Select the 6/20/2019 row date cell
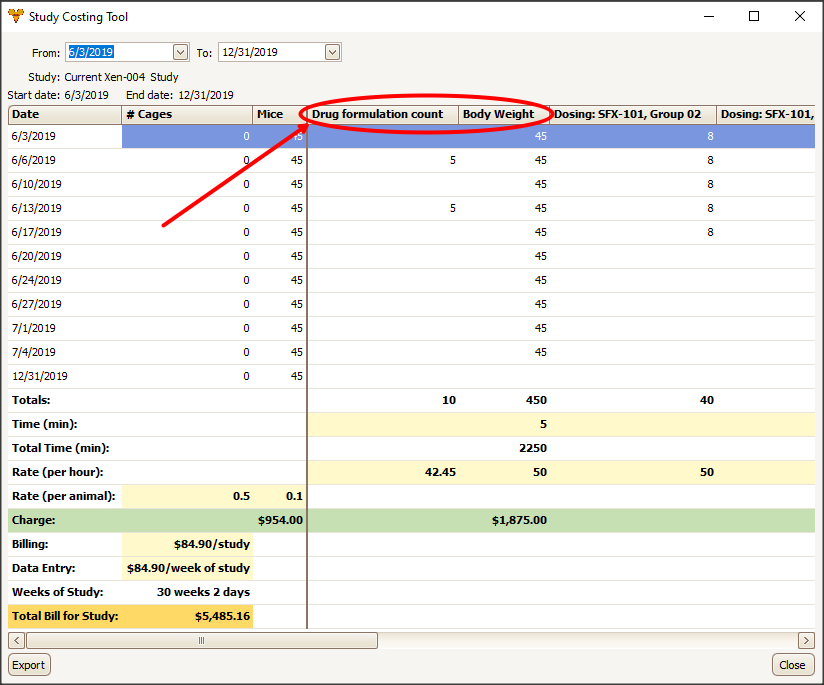This screenshot has width=824, height=685. tap(65, 257)
